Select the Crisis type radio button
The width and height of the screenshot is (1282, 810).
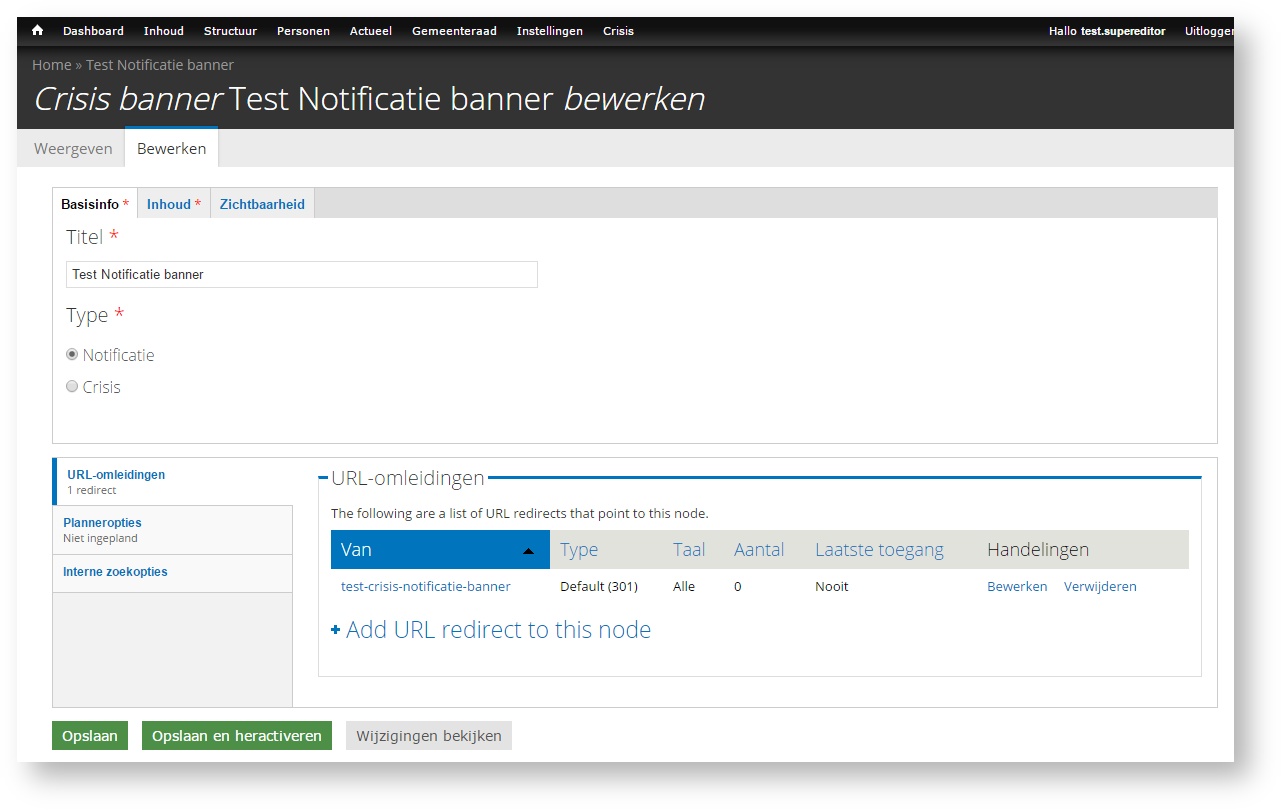[72, 387]
